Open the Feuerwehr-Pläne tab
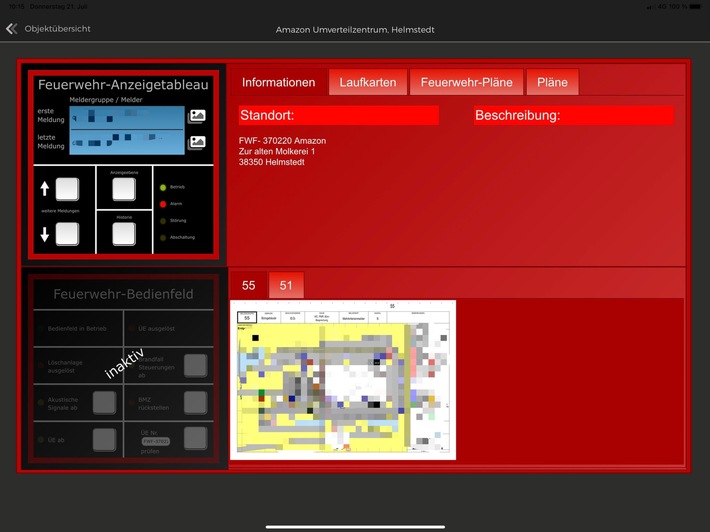The height and width of the screenshot is (532, 710). pos(466,82)
